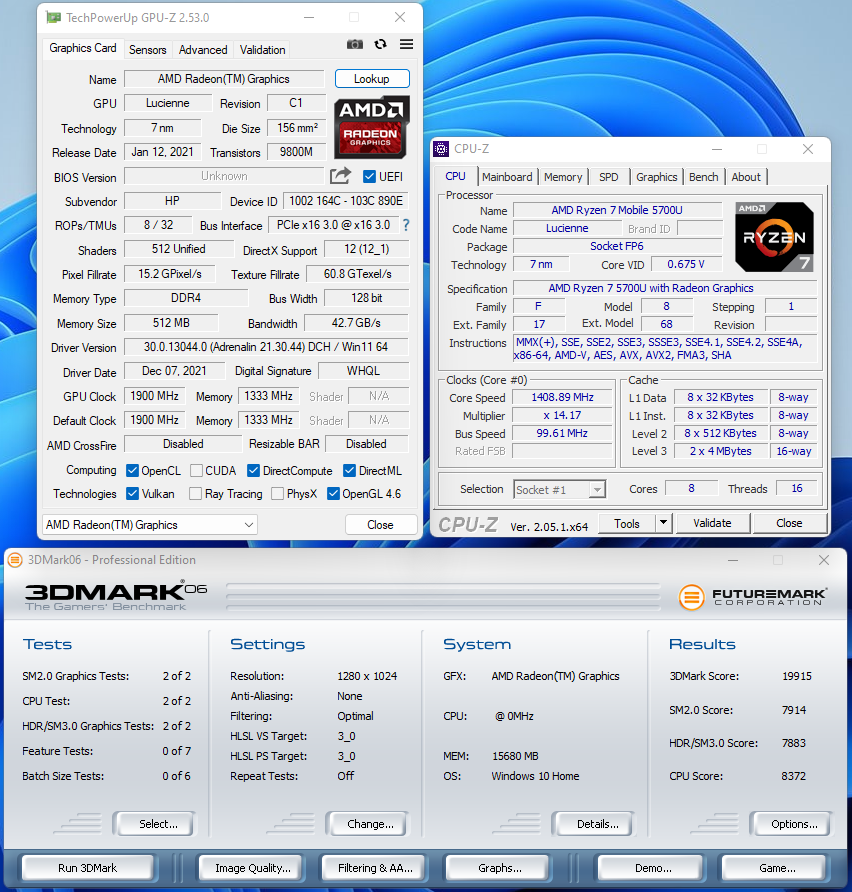Click the Close button in GPU-Z

[x=380, y=525]
